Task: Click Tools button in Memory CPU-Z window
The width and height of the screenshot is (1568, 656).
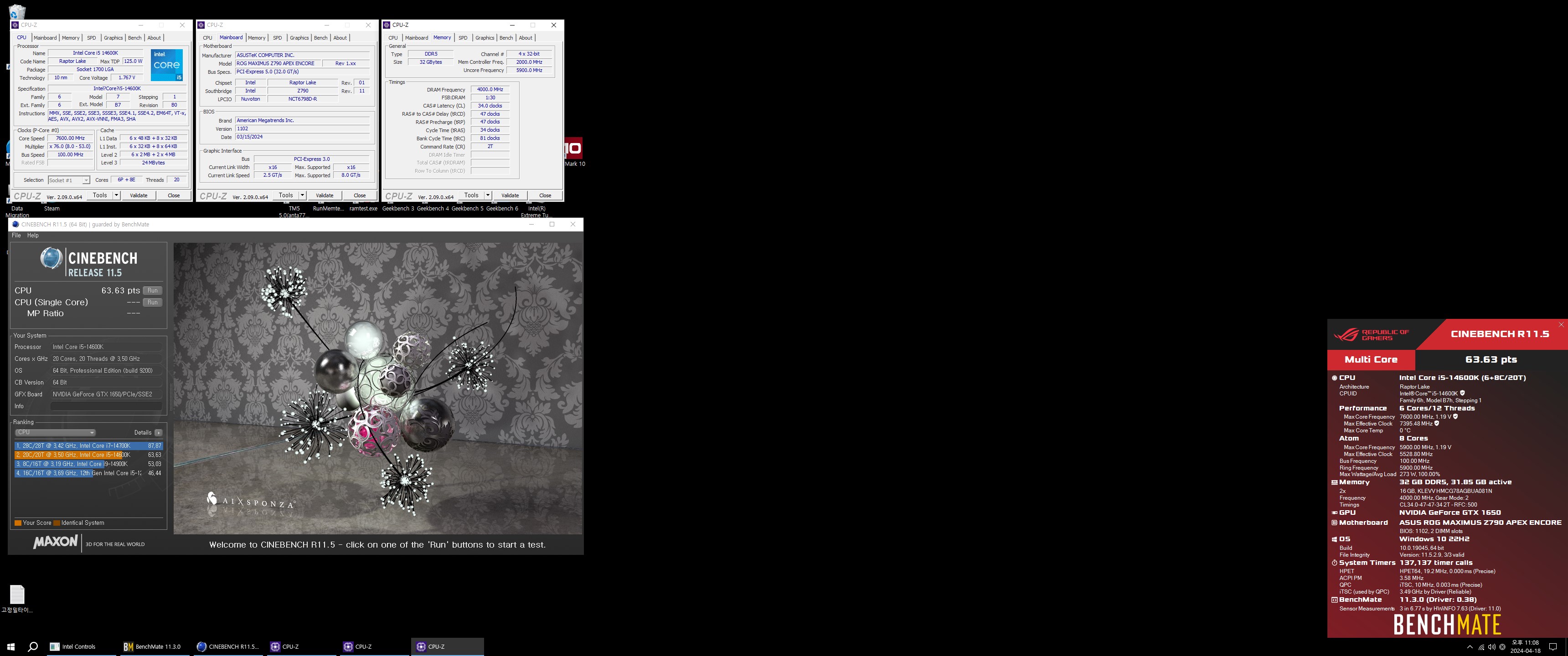Action: 471,195
